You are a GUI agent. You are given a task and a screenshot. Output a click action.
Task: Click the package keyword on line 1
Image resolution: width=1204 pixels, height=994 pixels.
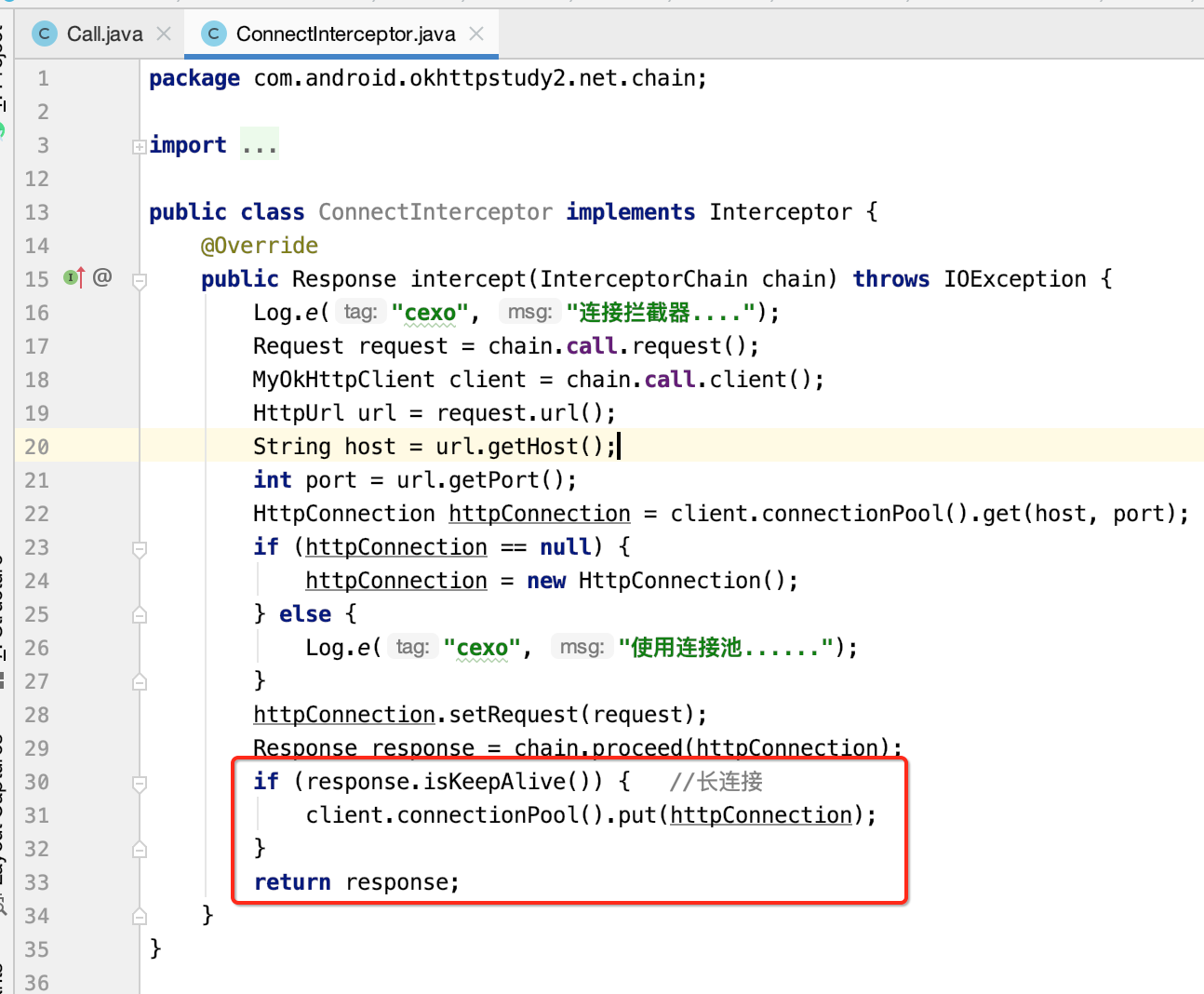[194, 78]
